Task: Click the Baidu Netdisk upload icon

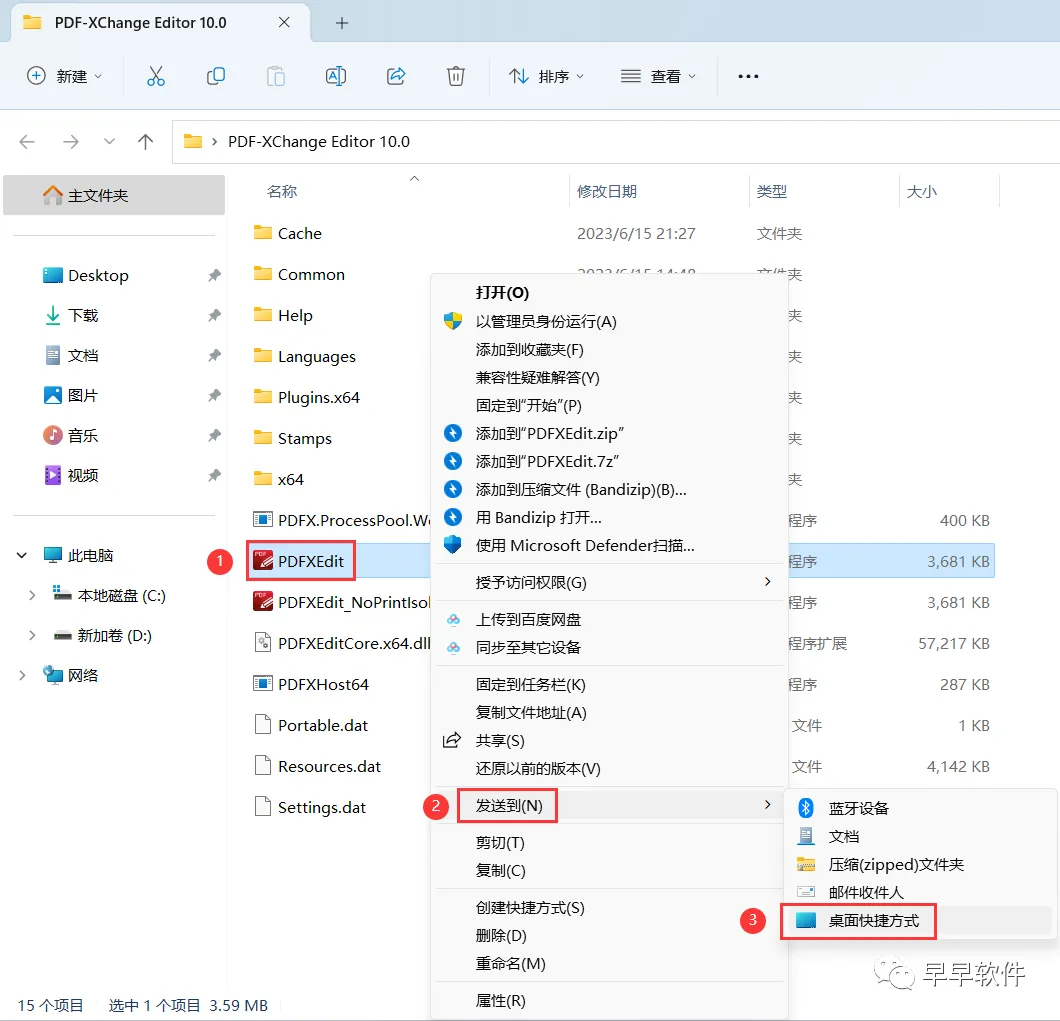Action: (454, 619)
